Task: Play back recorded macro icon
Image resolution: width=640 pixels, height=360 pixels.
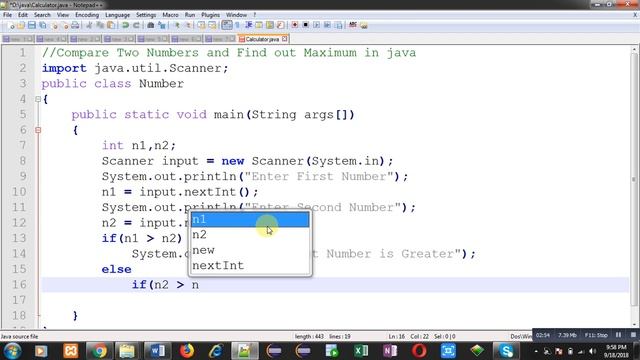Action: (x=316, y=25)
